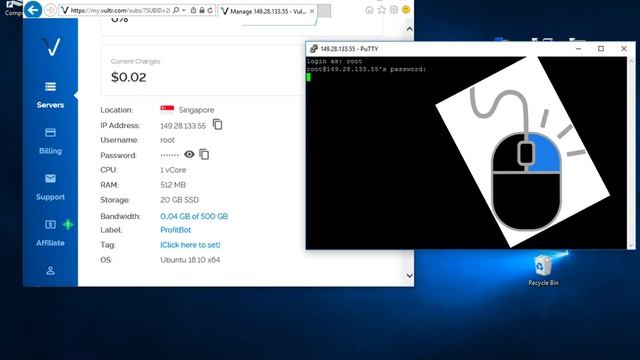Click the smiley feedback icon
The image size is (640, 360).
click(406, 10)
